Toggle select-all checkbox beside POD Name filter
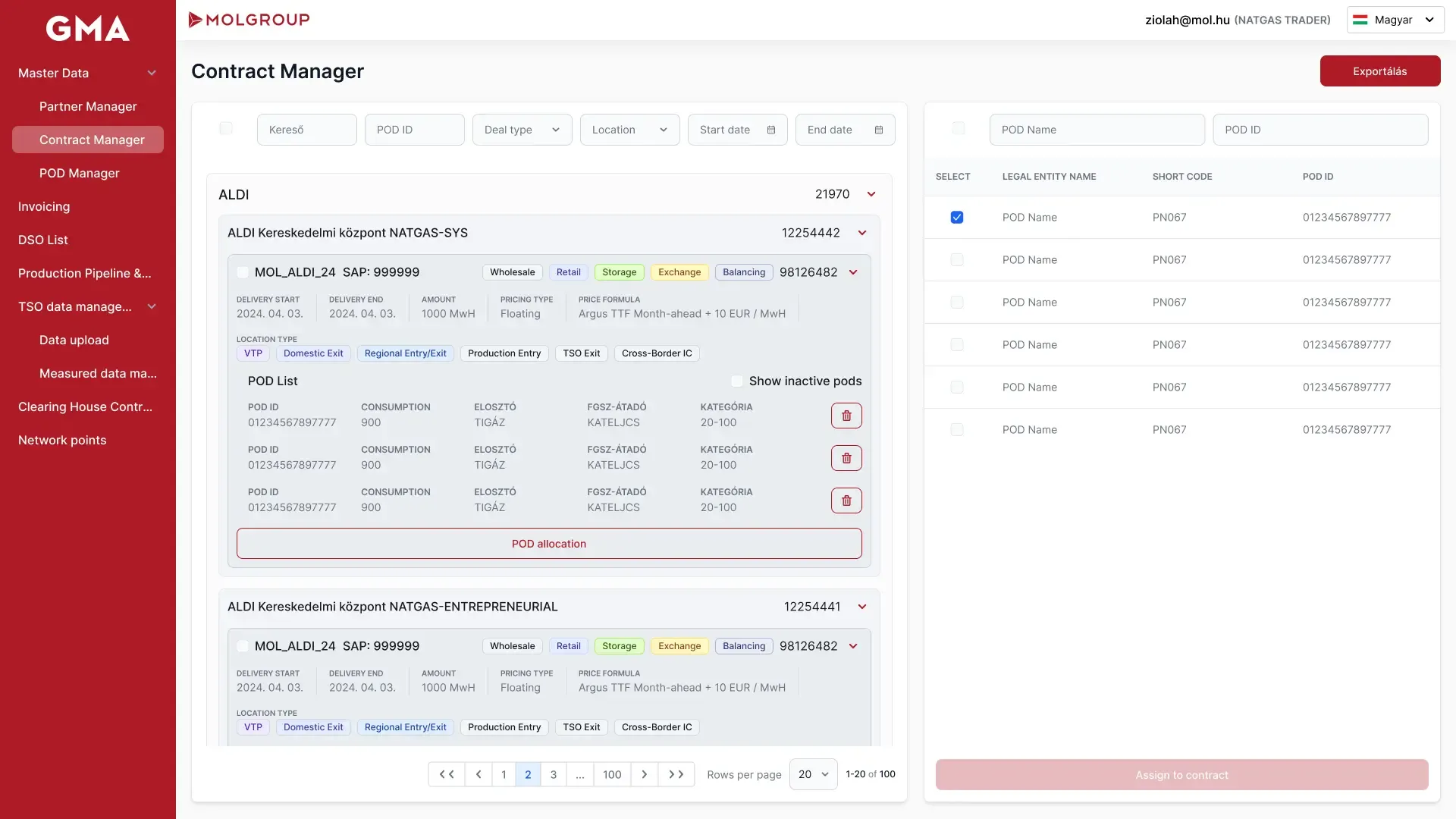 (959, 129)
